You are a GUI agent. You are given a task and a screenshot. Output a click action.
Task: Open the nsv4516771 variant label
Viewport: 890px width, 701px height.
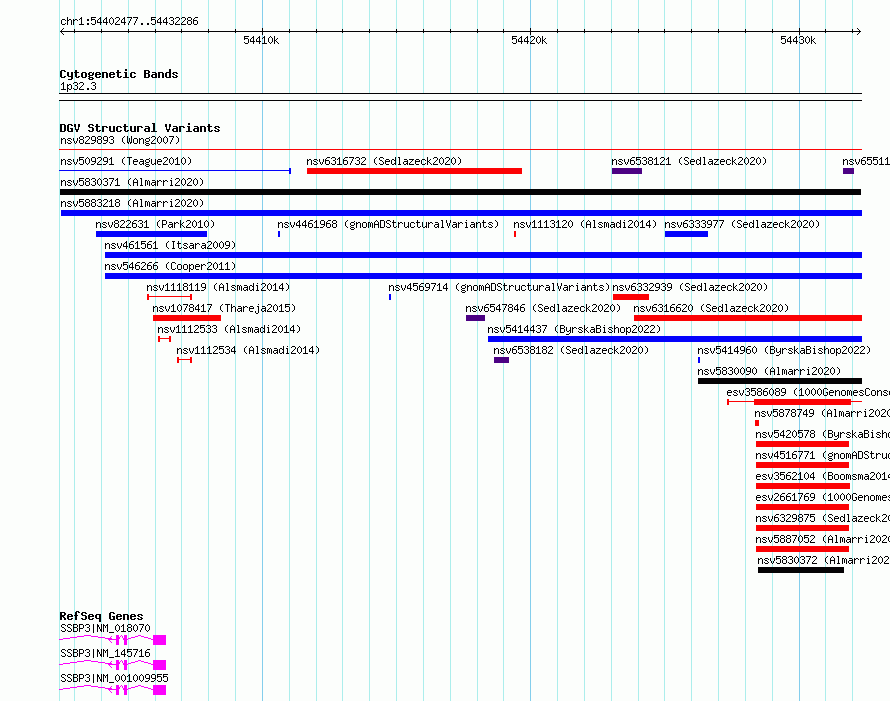pos(822,455)
